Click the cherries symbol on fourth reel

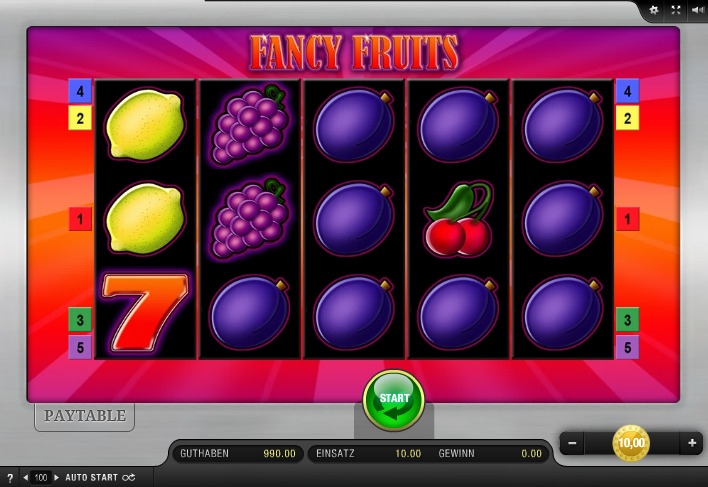459,218
